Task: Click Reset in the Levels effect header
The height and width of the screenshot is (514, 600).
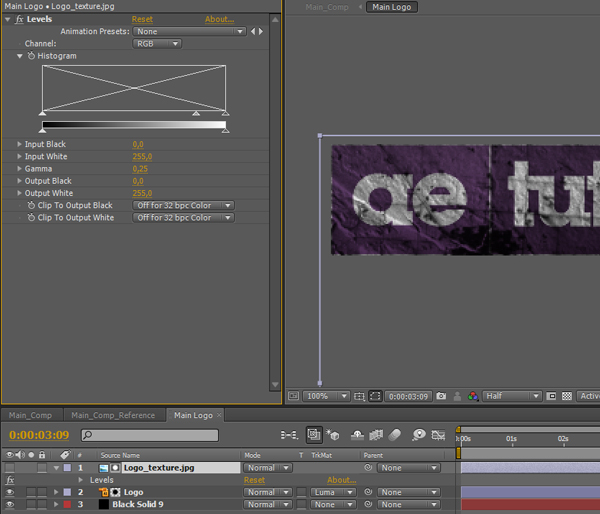Action: click(x=142, y=19)
